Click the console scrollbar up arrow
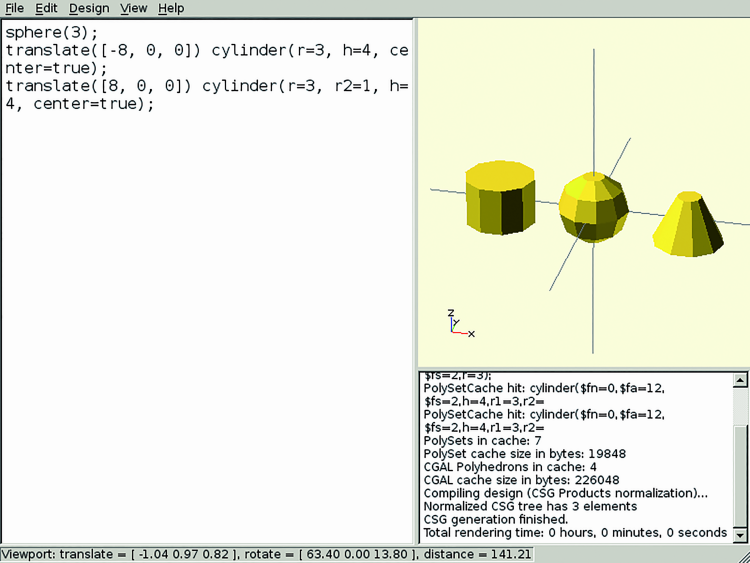Screen dimensions: 750x563 point(740,379)
